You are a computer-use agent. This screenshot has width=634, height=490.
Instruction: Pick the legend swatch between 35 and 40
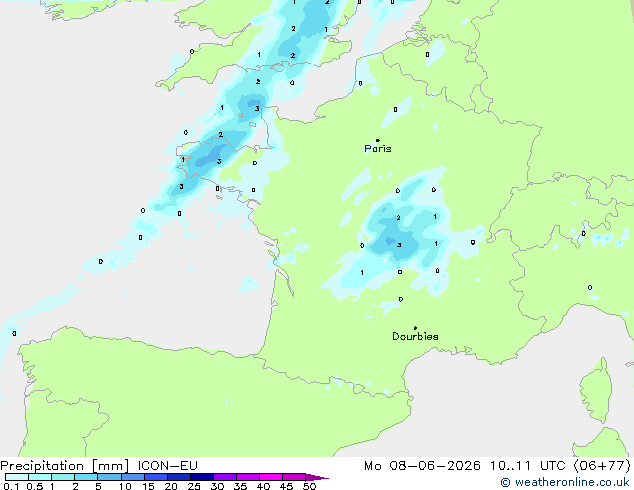tap(248, 477)
